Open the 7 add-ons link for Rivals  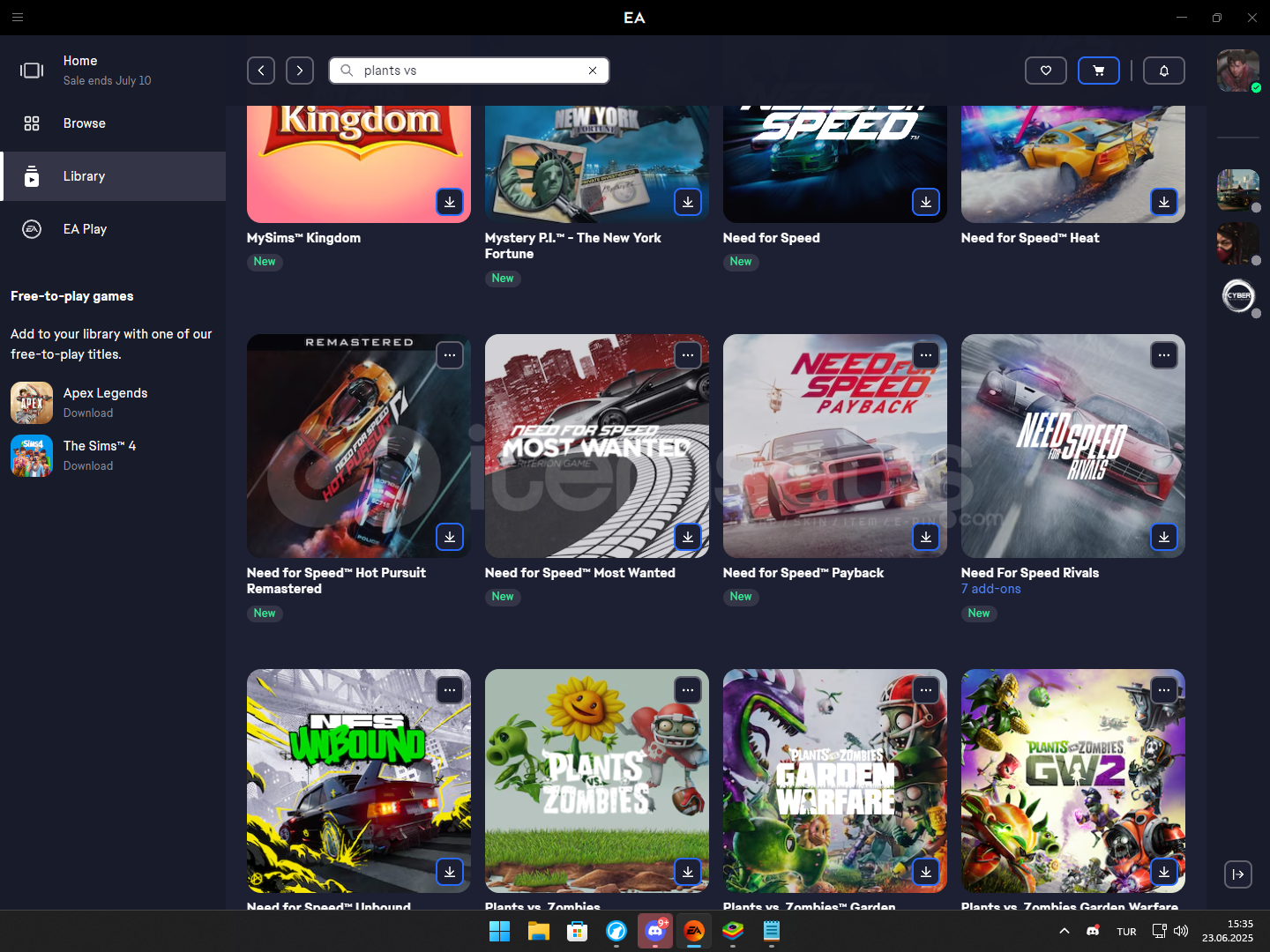990,589
